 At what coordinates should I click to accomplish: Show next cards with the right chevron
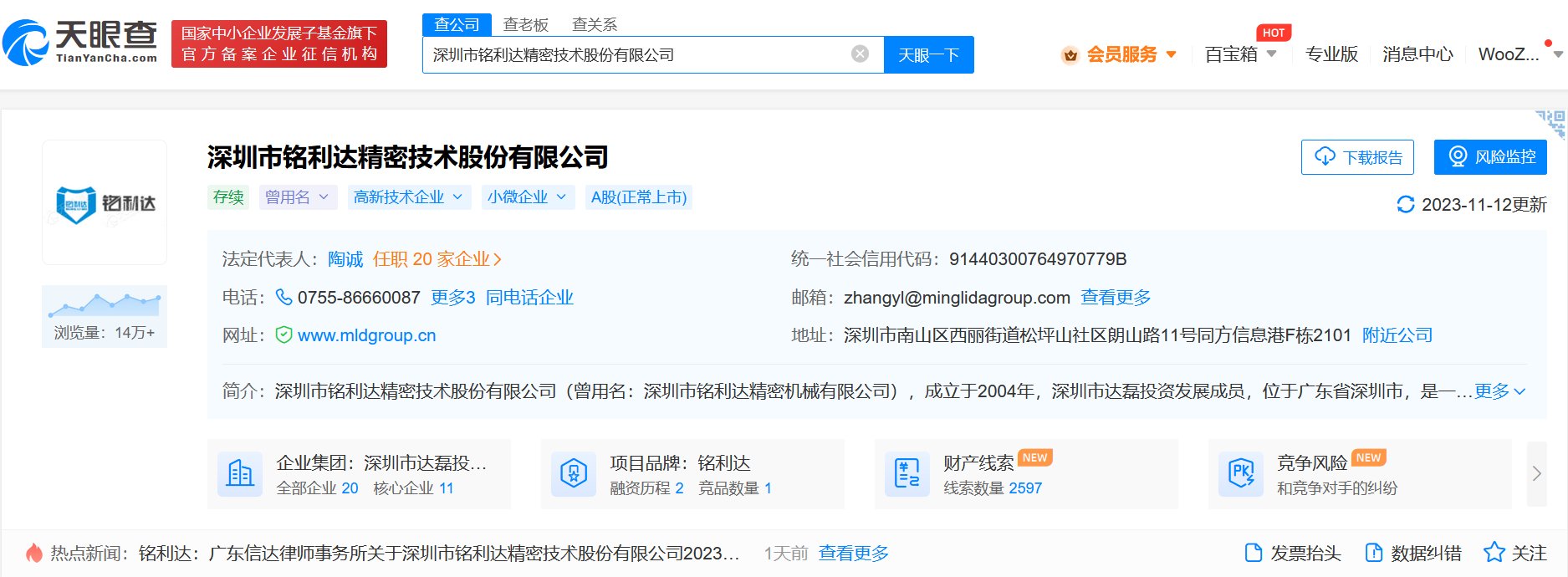tap(1537, 473)
